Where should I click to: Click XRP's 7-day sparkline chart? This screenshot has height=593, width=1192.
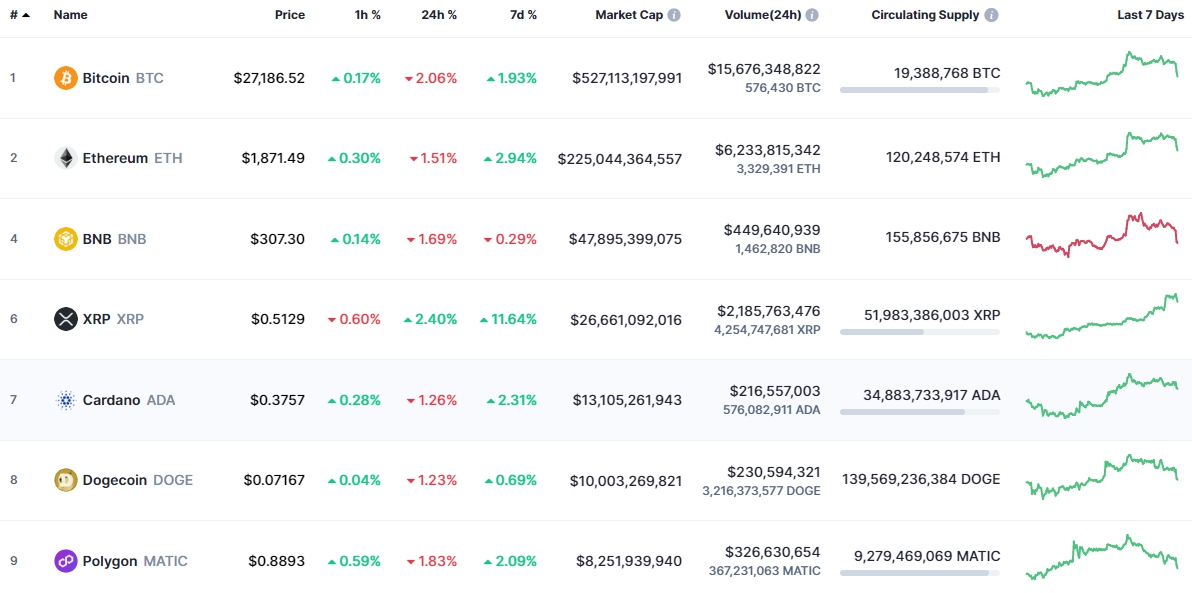pyautogui.click(x=1102, y=316)
